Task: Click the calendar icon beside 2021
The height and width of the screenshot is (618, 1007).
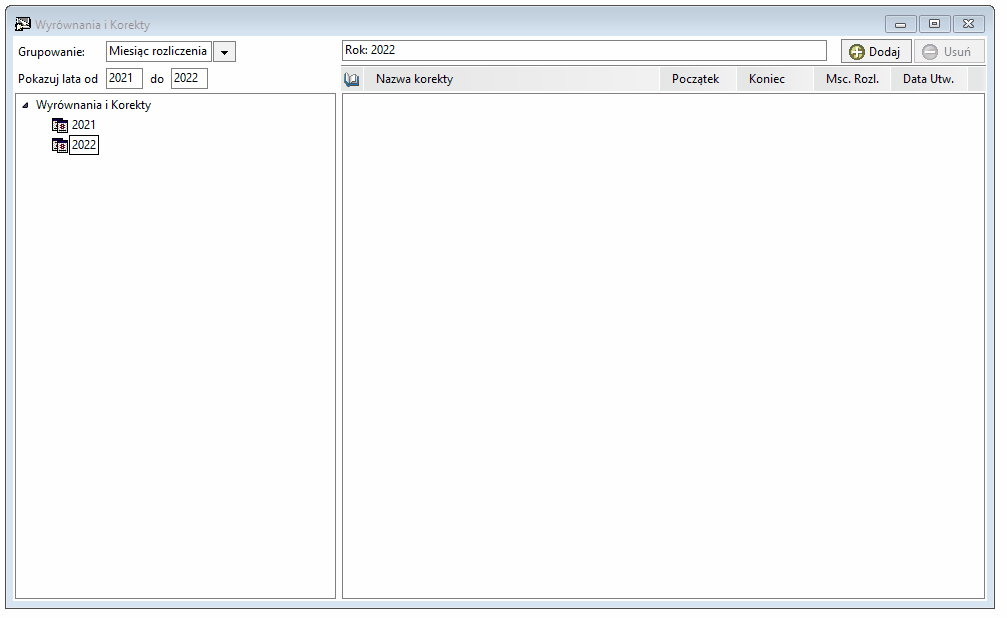Action: click(x=60, y=125)
